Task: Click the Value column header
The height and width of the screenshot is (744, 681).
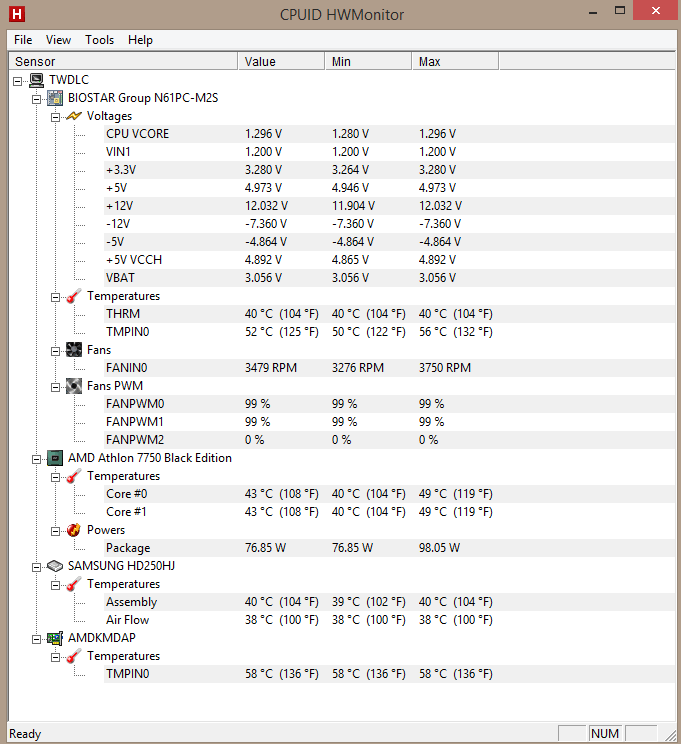Action: click(281, 62)
